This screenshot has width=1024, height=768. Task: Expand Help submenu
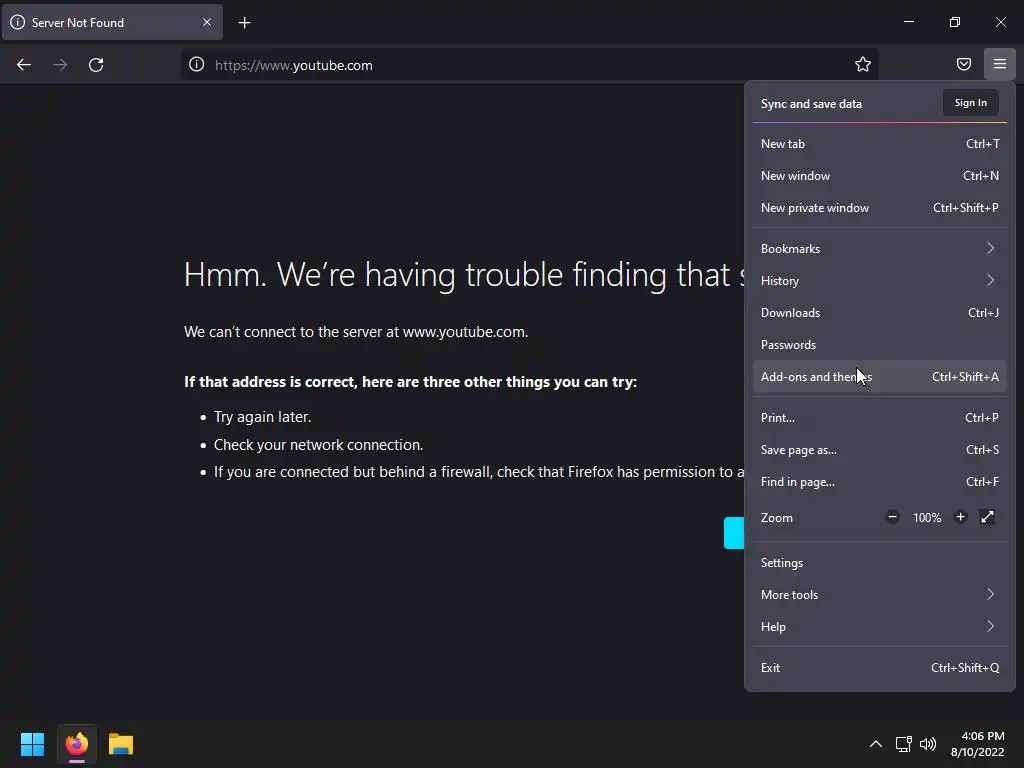point(880,627)
